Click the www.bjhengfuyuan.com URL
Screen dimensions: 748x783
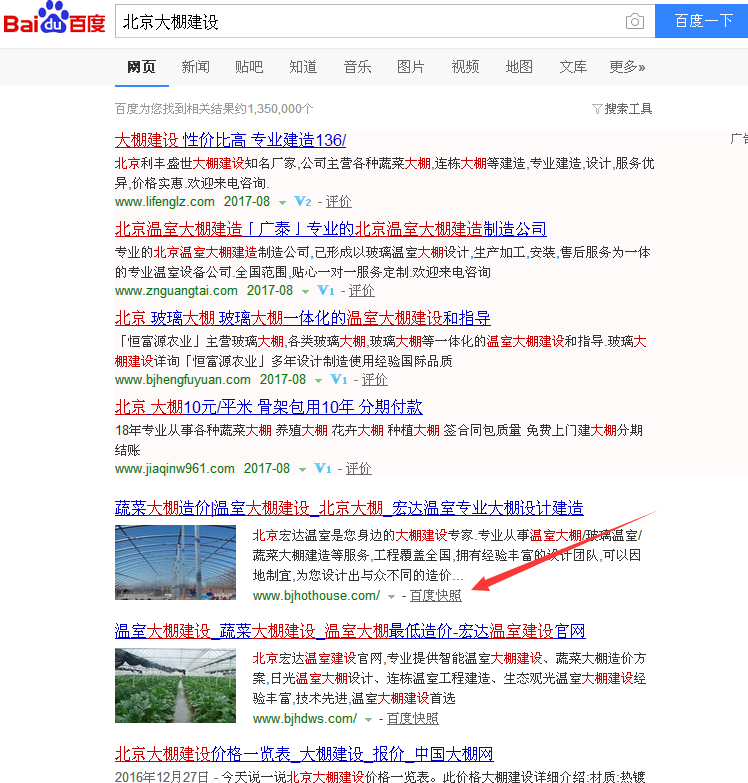tap(183, 380)
